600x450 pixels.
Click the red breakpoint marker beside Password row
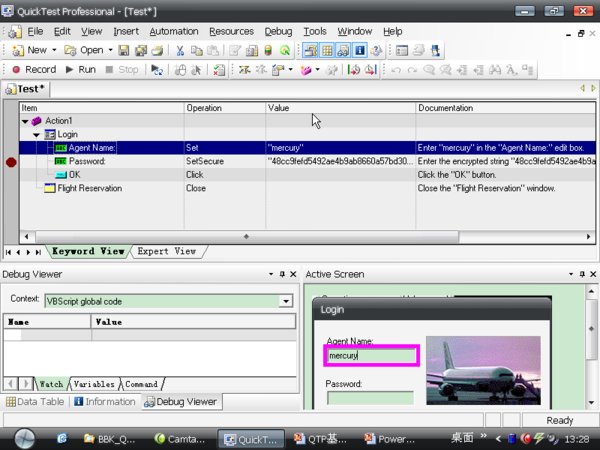(x=11, y=161)
